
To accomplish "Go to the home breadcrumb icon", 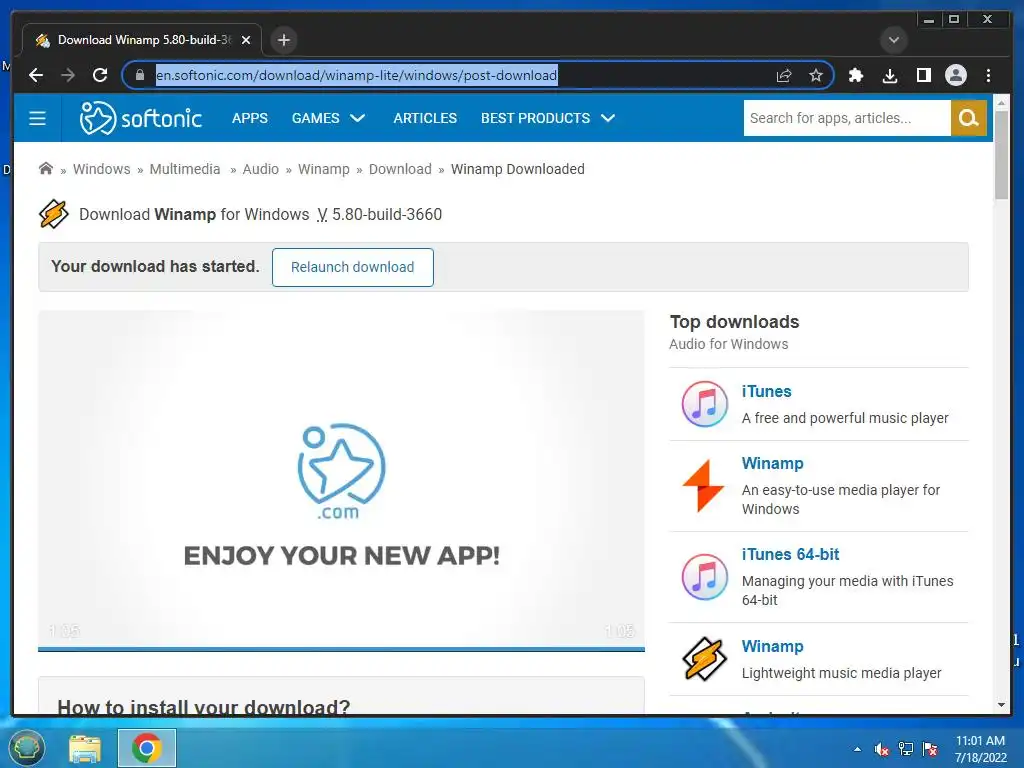I will tap(46, 168).
